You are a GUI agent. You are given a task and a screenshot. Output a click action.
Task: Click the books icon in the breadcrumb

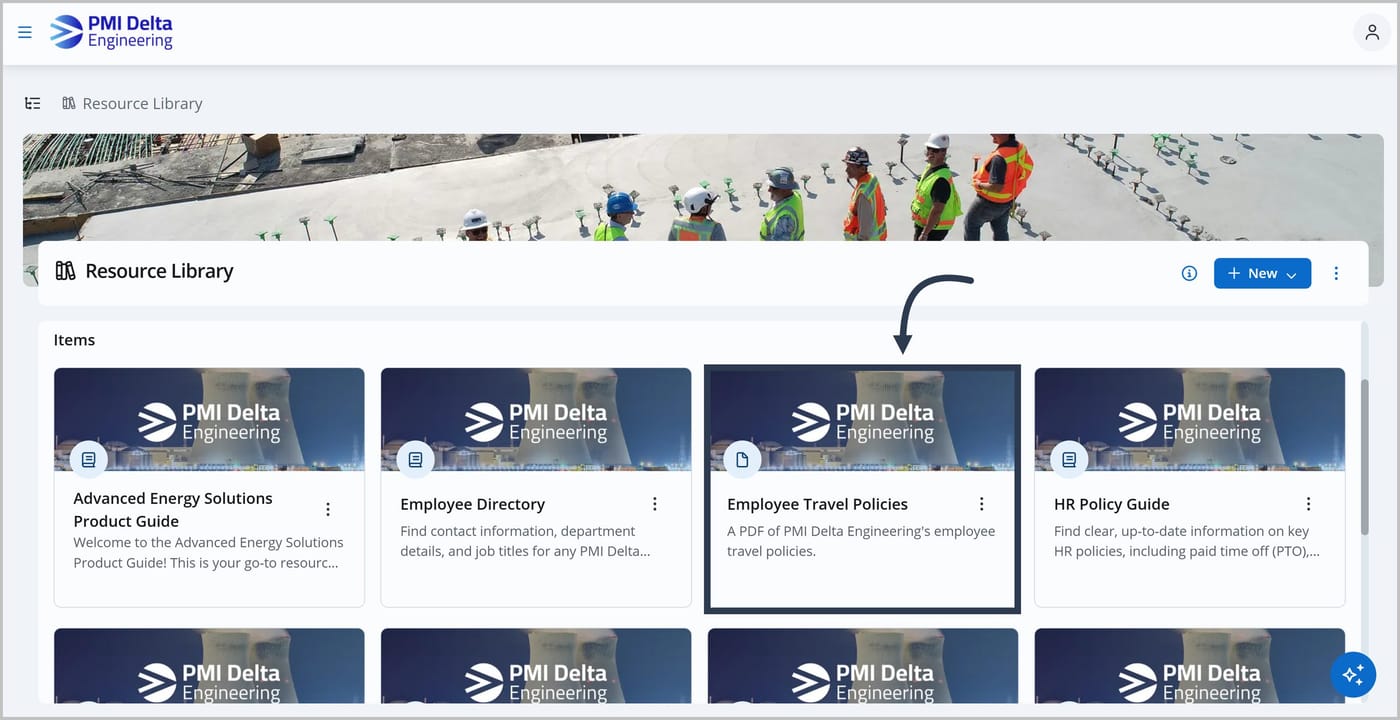pyautogui.click(x=69, y=103)
